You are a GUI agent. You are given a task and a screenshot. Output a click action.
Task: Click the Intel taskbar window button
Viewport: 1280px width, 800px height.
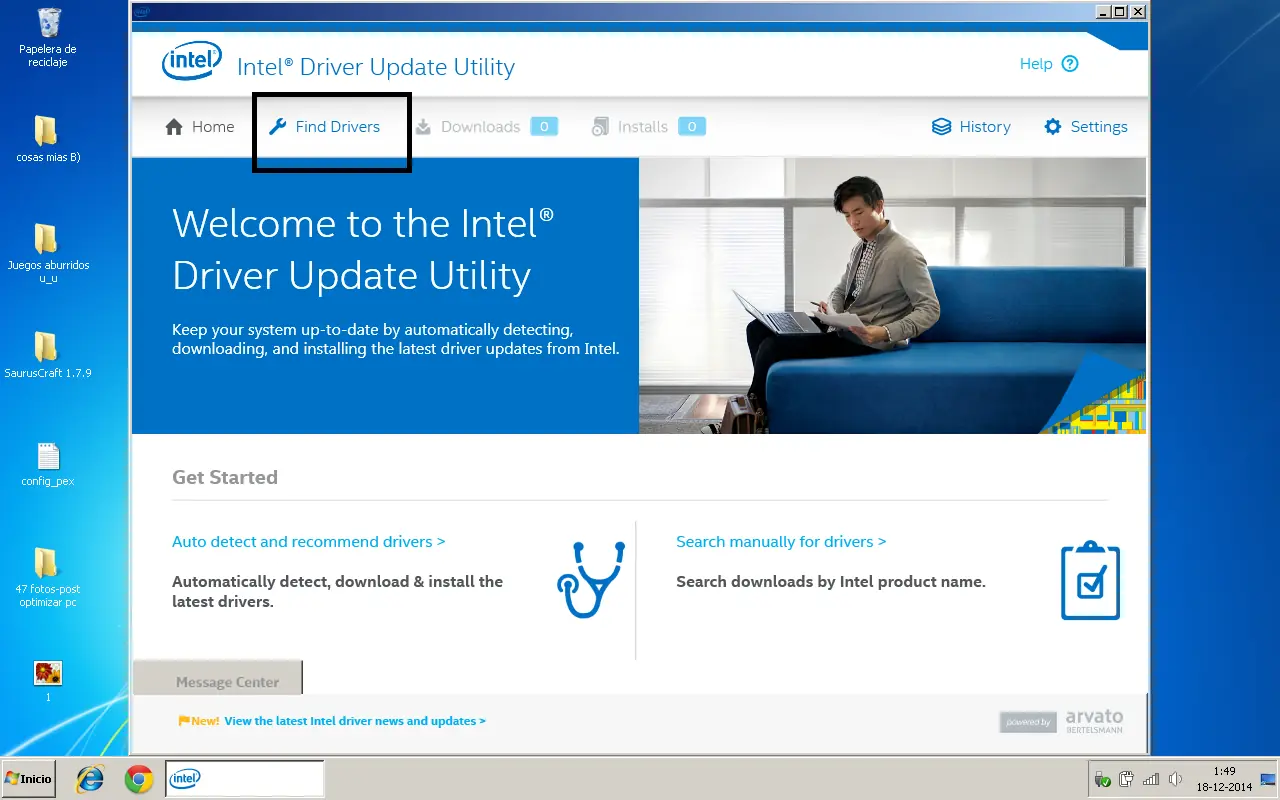tap(245, 779)
